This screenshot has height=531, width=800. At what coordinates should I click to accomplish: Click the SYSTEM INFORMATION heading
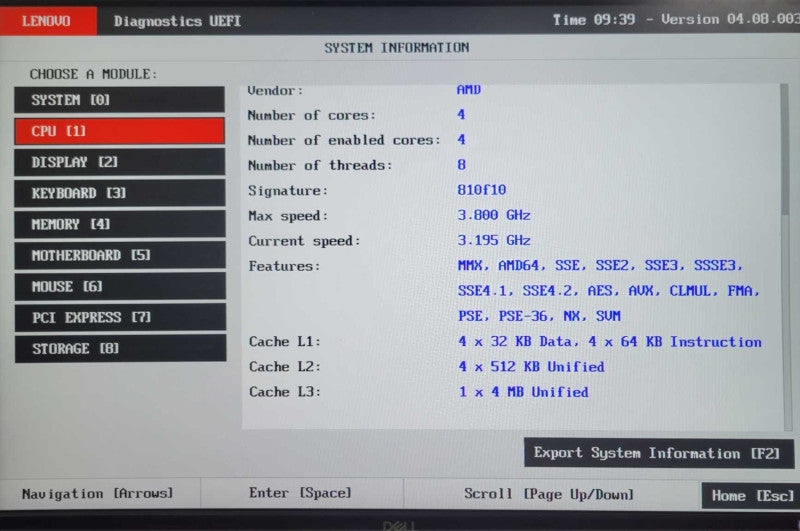click(397, 47)
